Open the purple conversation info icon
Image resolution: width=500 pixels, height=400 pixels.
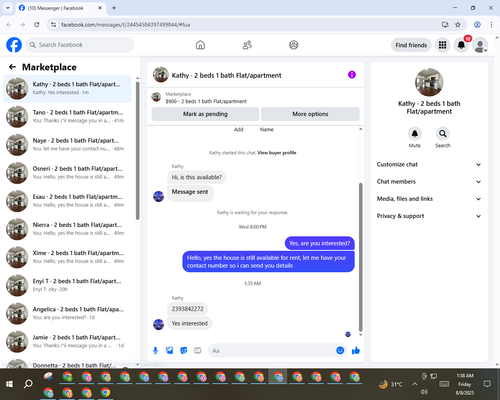352,75
